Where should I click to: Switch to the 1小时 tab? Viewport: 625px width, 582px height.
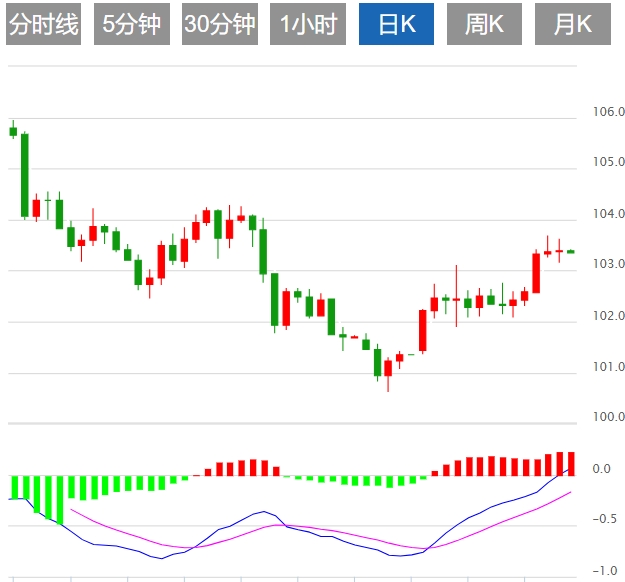pyautogui.click(x=308, y=25)
